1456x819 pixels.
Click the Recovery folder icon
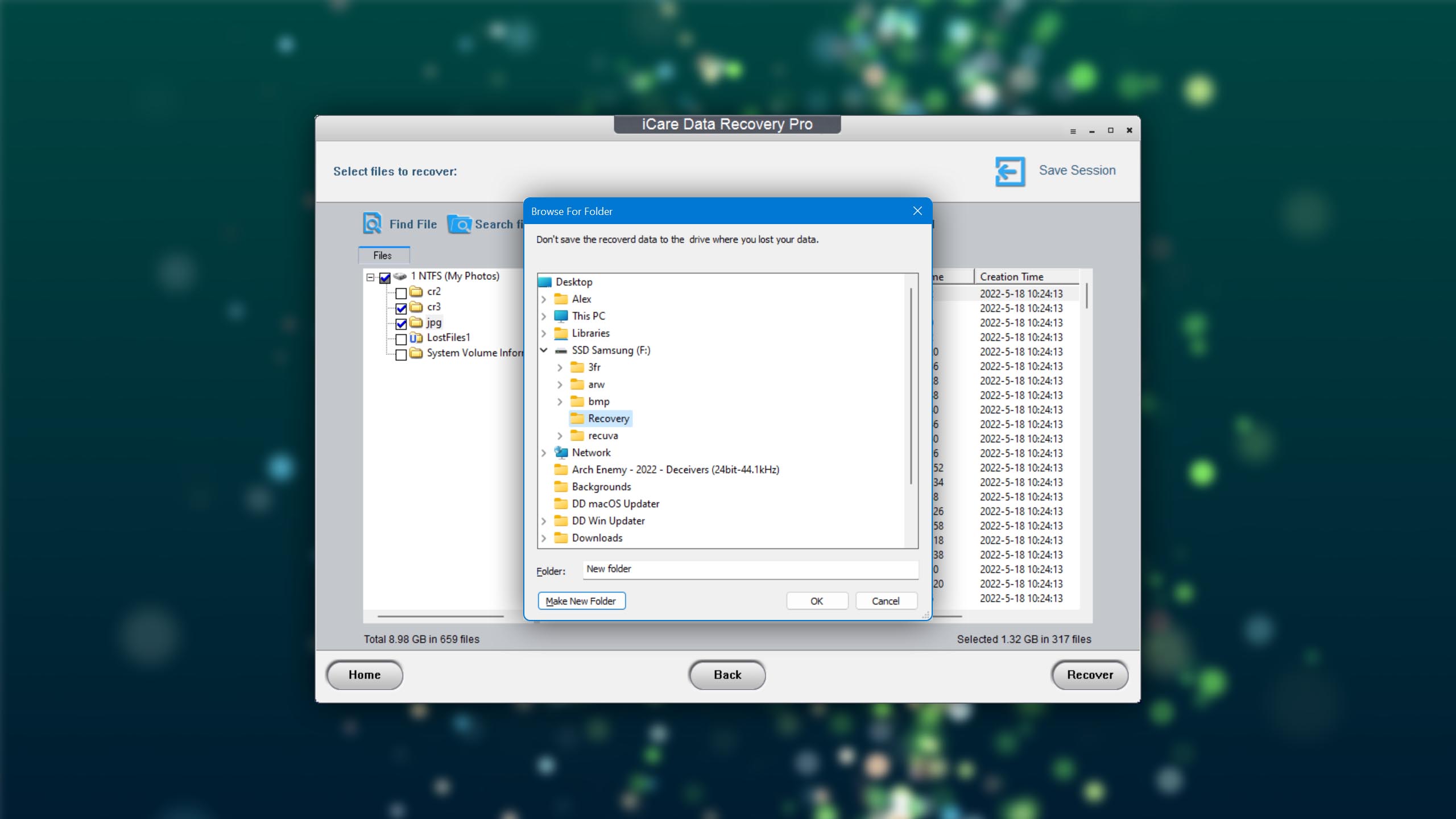point(577,418)
